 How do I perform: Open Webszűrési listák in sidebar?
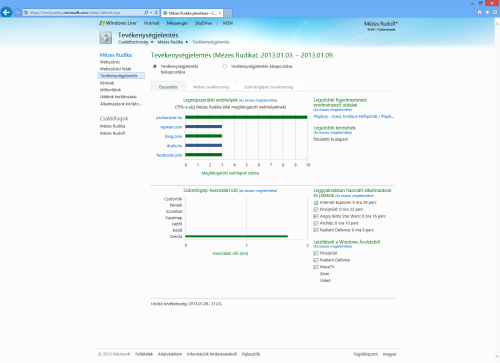click(x=115, y=69)
